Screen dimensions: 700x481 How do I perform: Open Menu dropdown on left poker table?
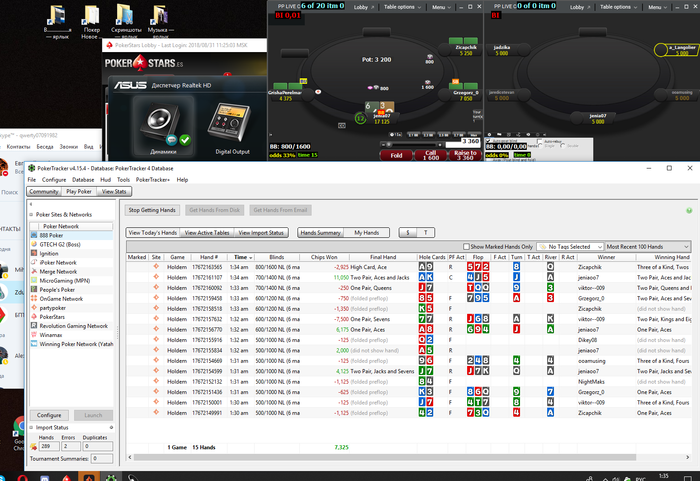point(441,7)
